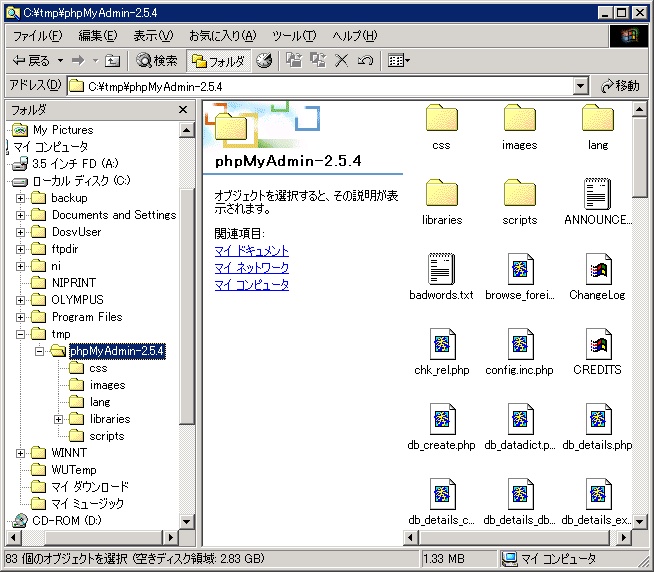Open the Views dropdown button
654x572 pixels.
pyautogui.click(x=399, y=61)
